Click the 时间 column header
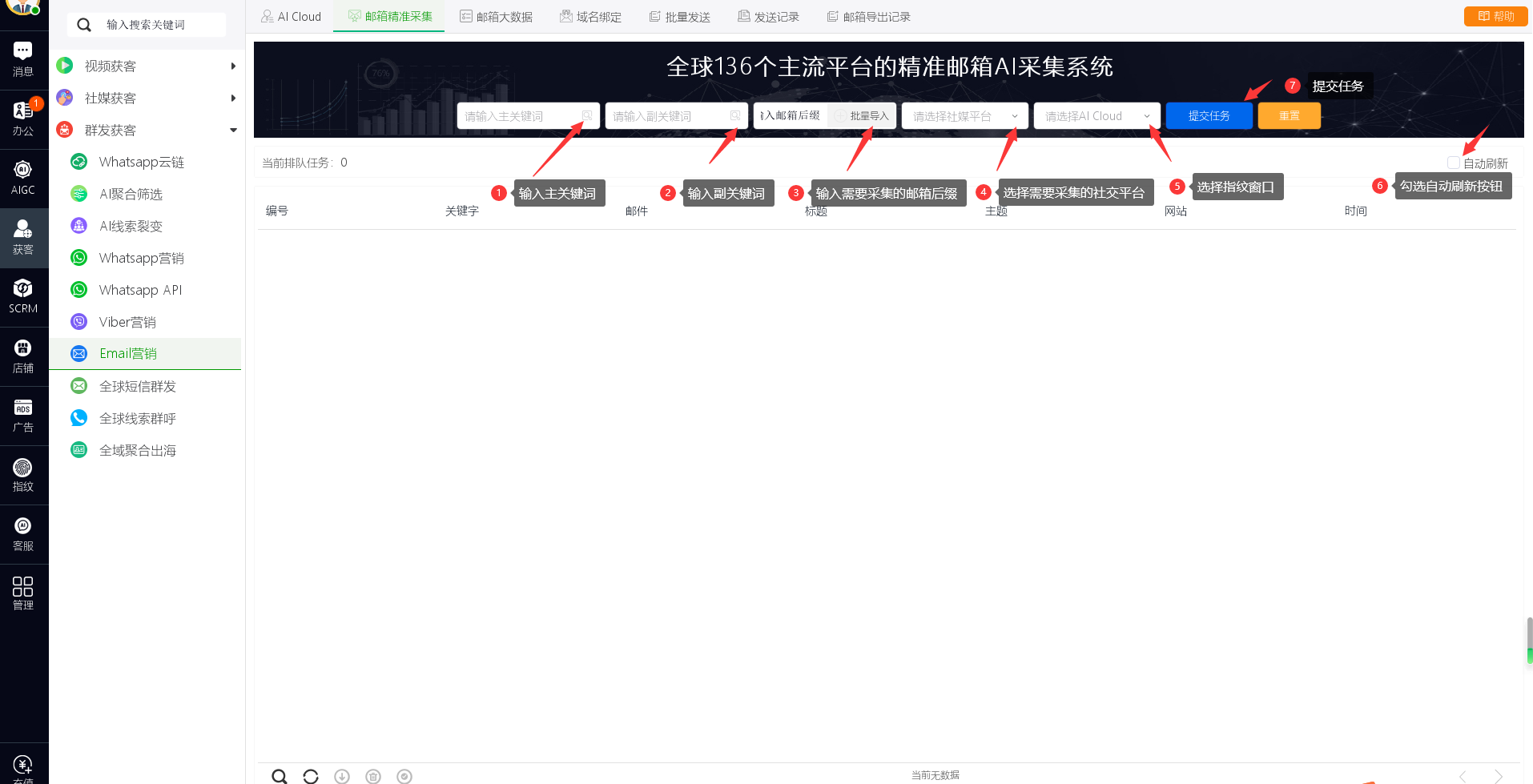 click(x=1355, y=211)
